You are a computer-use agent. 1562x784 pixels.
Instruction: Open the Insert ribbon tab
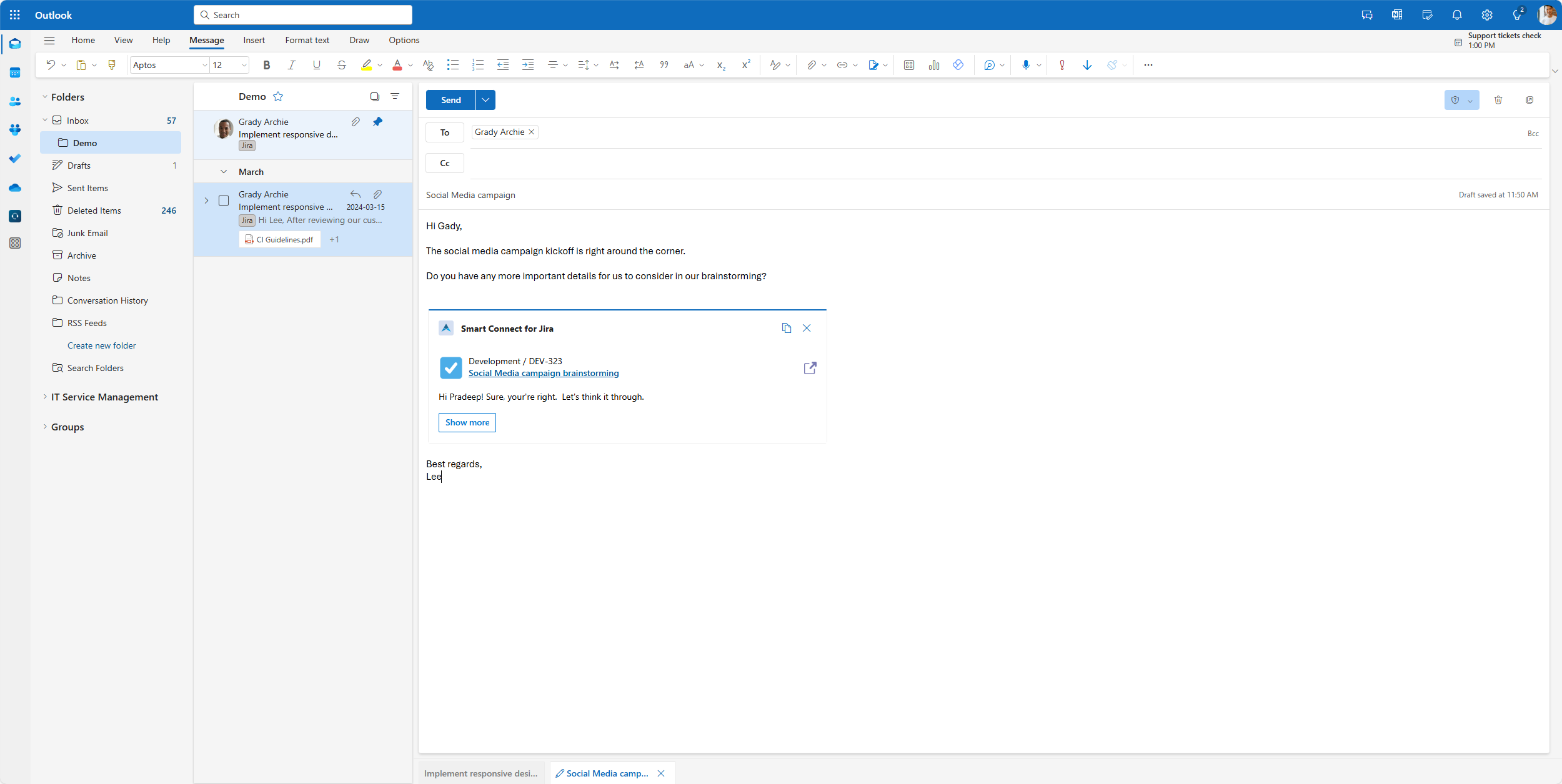tap(254, 40)
